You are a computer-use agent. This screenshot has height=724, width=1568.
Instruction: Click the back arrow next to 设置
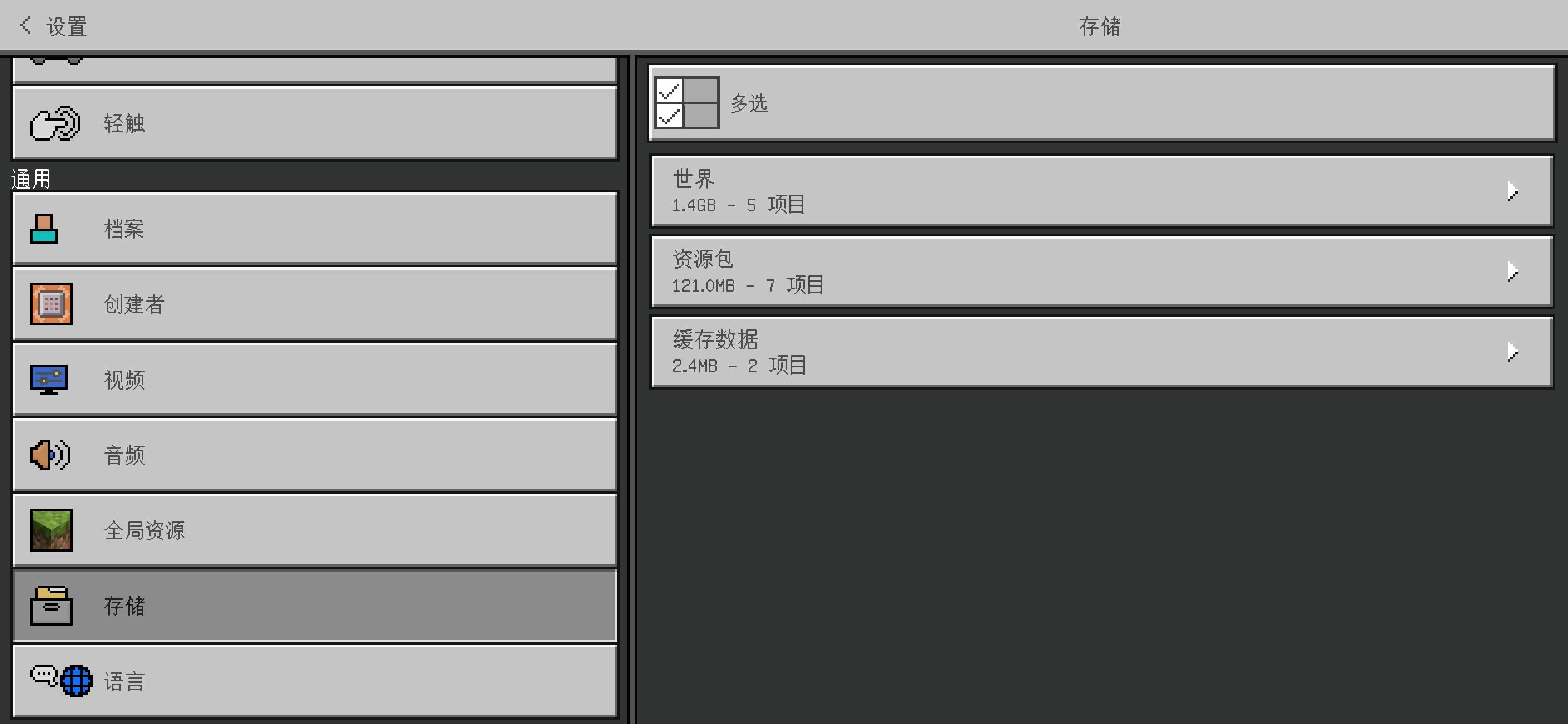click(x=25, y=25)
